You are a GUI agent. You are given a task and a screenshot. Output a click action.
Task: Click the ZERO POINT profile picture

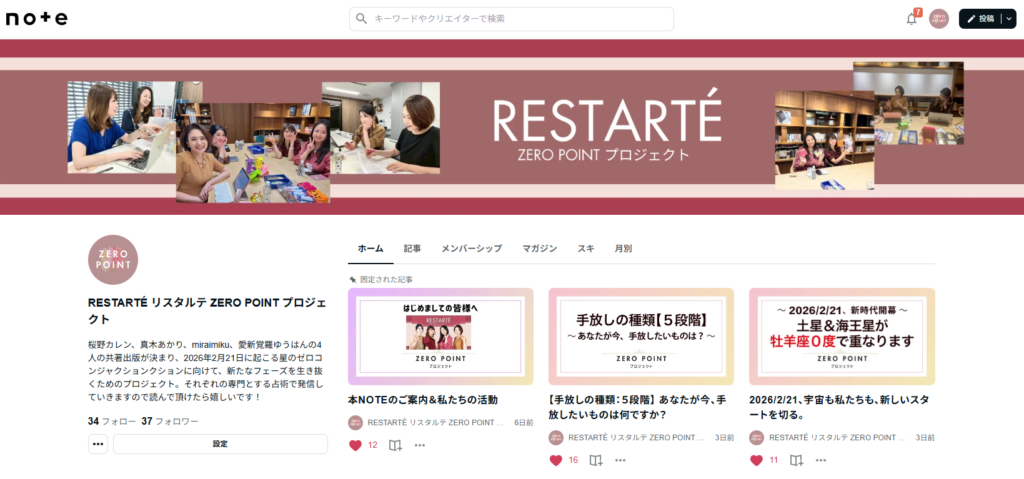[113, 260]
